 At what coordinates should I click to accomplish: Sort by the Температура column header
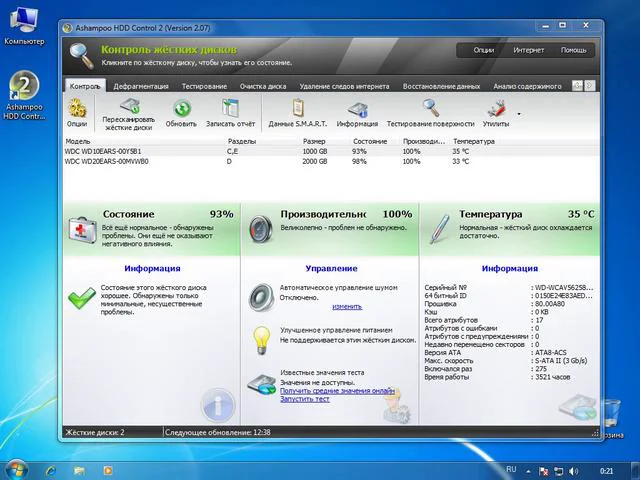coord(473,142)
